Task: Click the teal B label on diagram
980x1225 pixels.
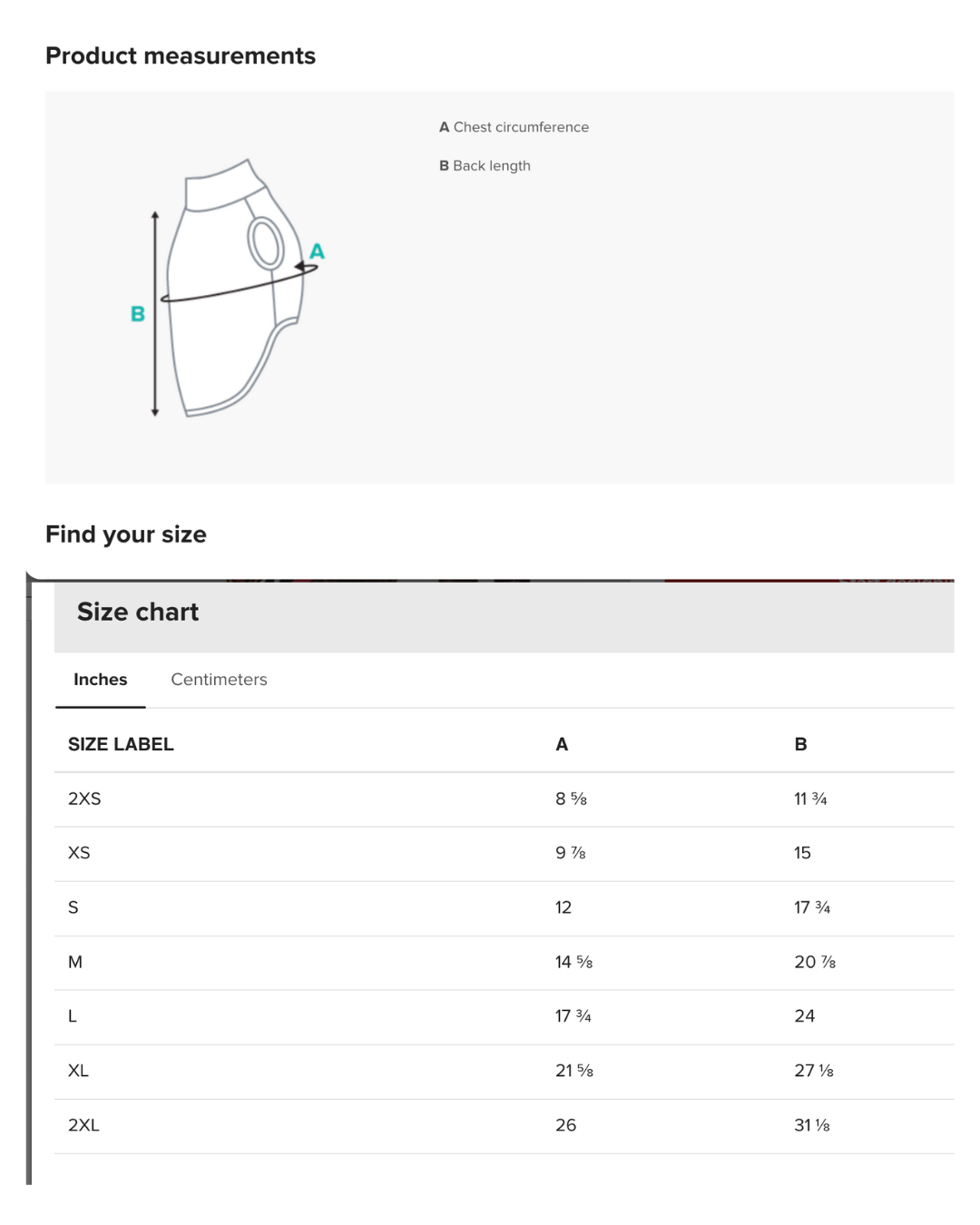Action: [138, 314]
